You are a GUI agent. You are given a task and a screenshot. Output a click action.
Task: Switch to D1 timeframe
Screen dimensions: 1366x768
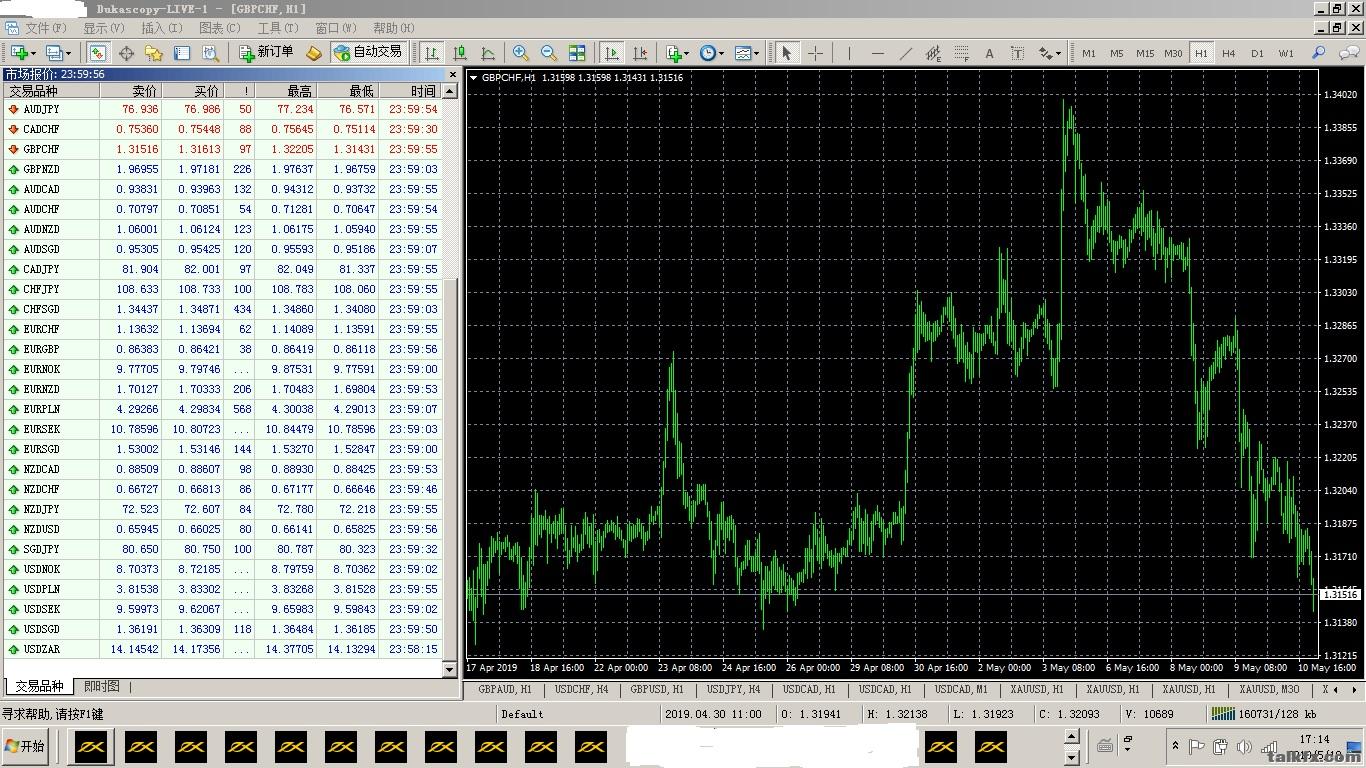(1257, 53)
